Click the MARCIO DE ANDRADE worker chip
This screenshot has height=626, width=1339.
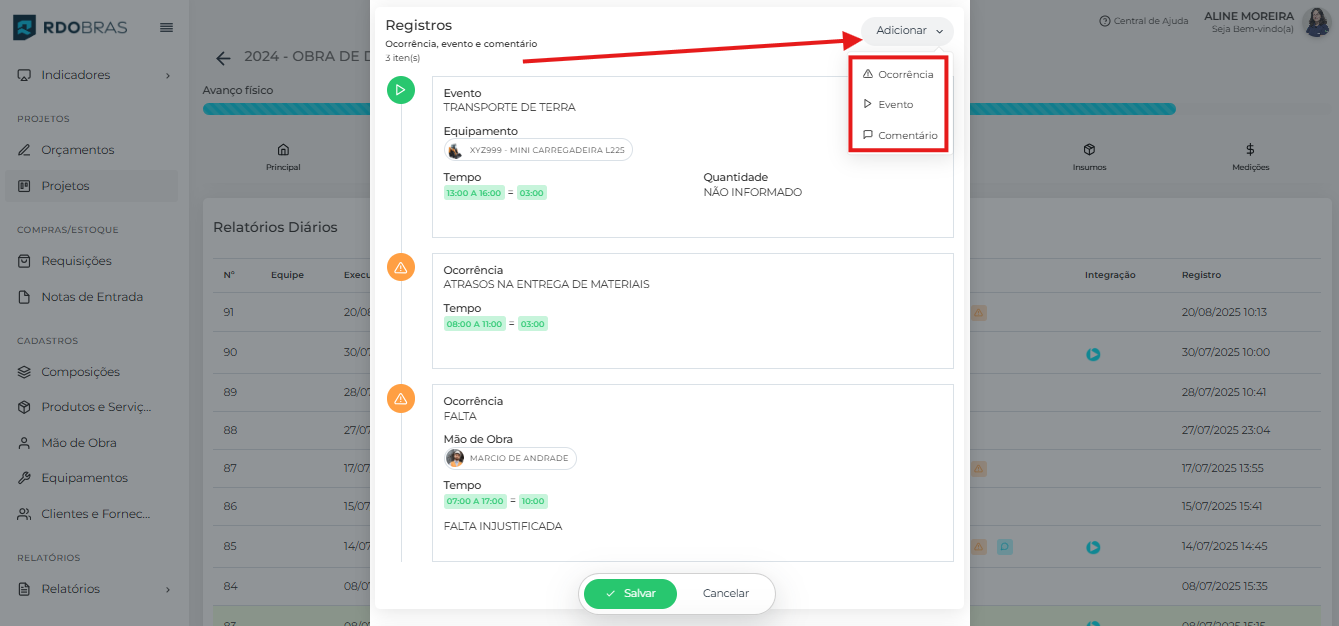510,458
